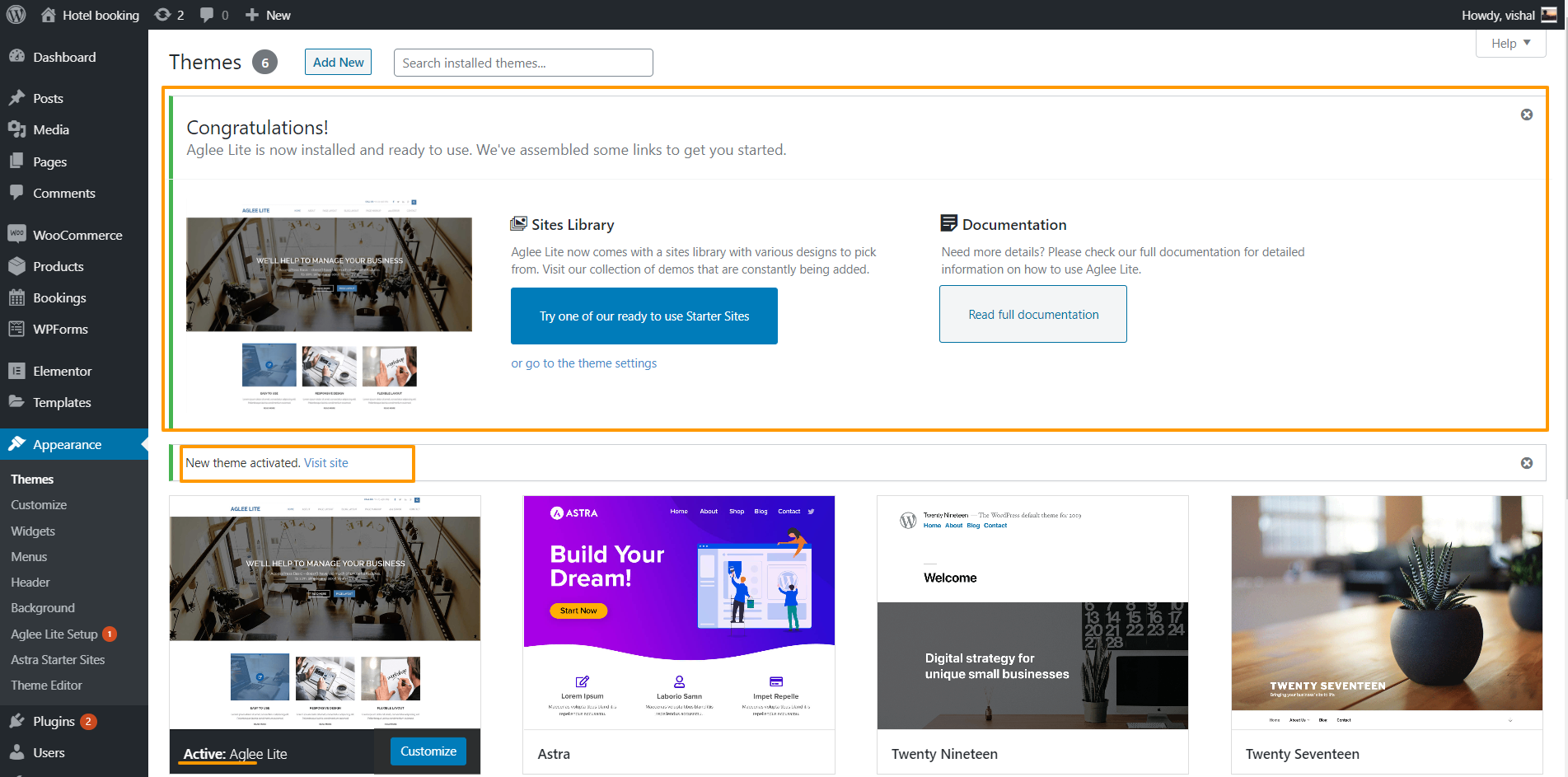Select the Themes submenu item
Viewport: 1568px width, 777px height.
tap(32, 479)
